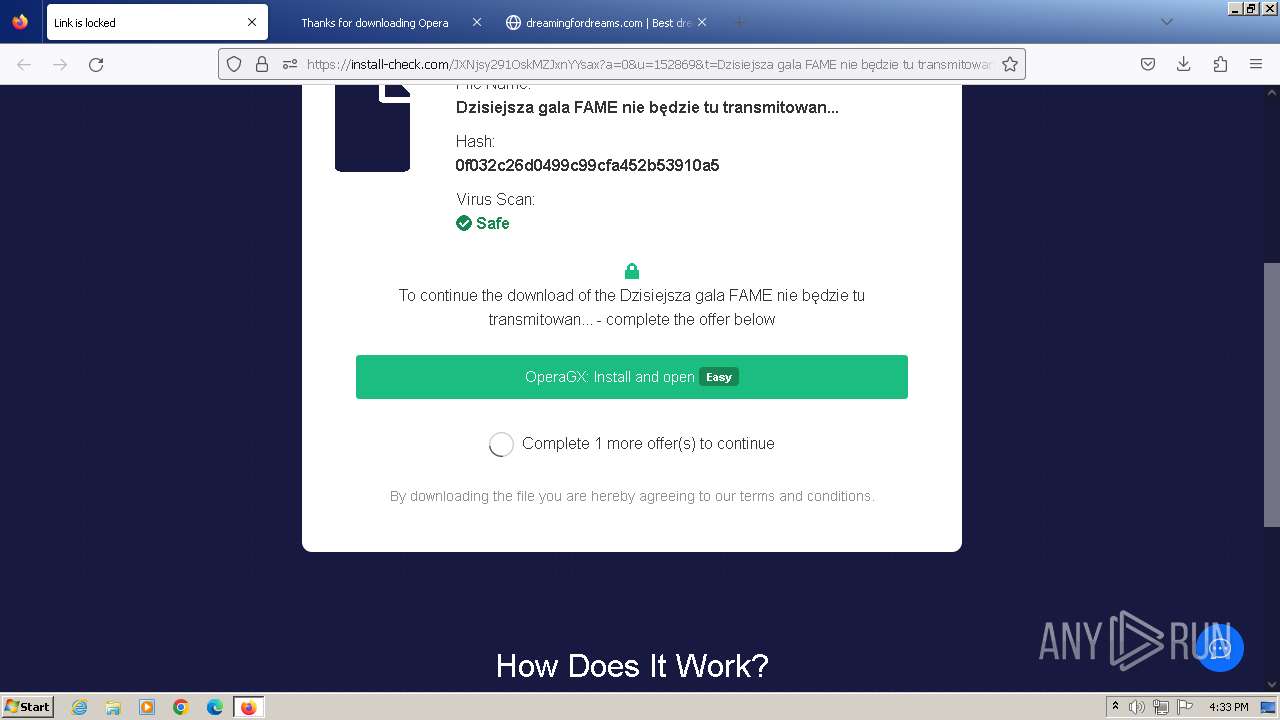Click the loading spinner circle
Image resolution: width=1280 pixels, height=720 pixels.
(501, 444)
